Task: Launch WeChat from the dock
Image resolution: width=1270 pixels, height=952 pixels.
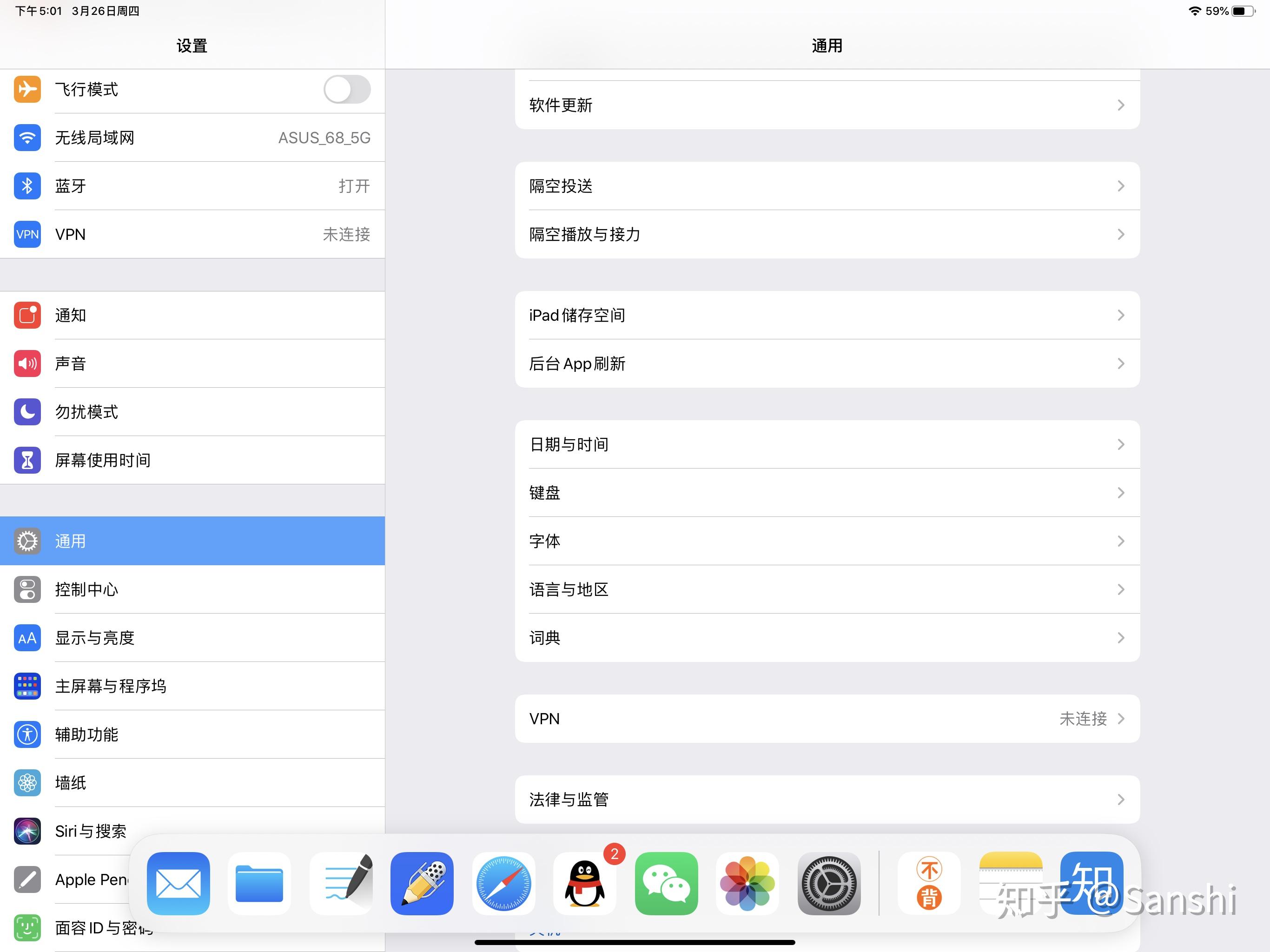Action: (667, 884)
